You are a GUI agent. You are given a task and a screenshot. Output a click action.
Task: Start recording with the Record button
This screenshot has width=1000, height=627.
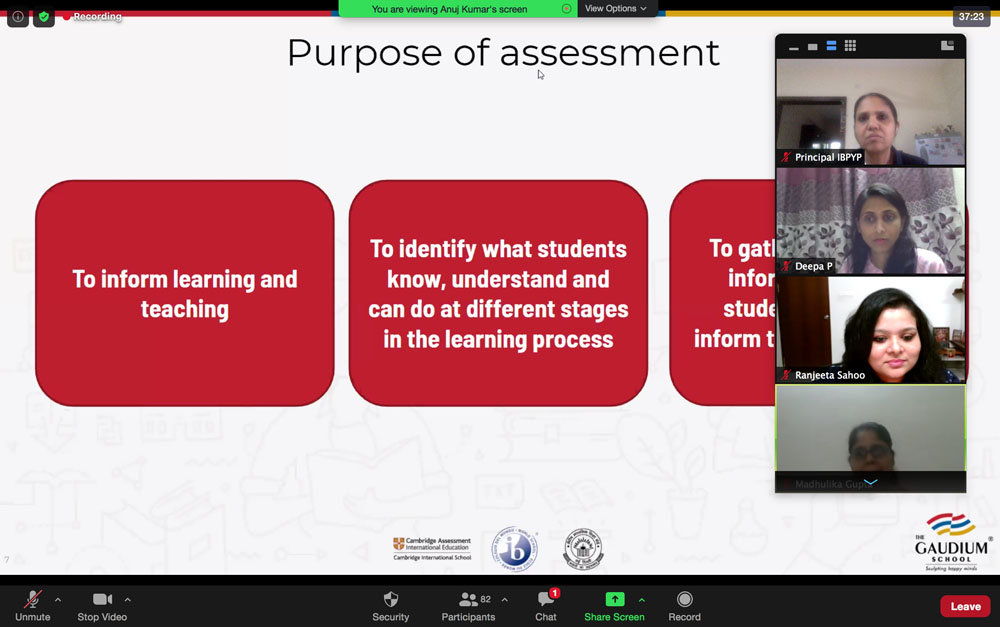coord(684,605)
